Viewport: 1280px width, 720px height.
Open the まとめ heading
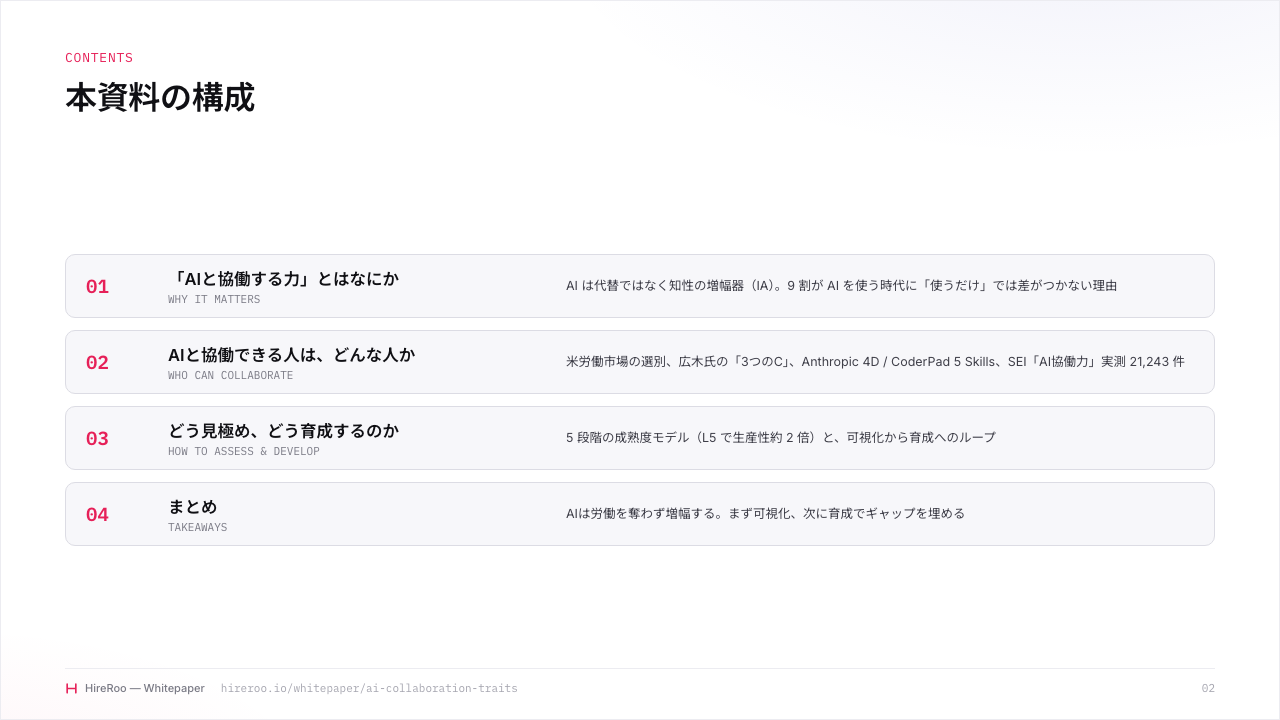192,507
